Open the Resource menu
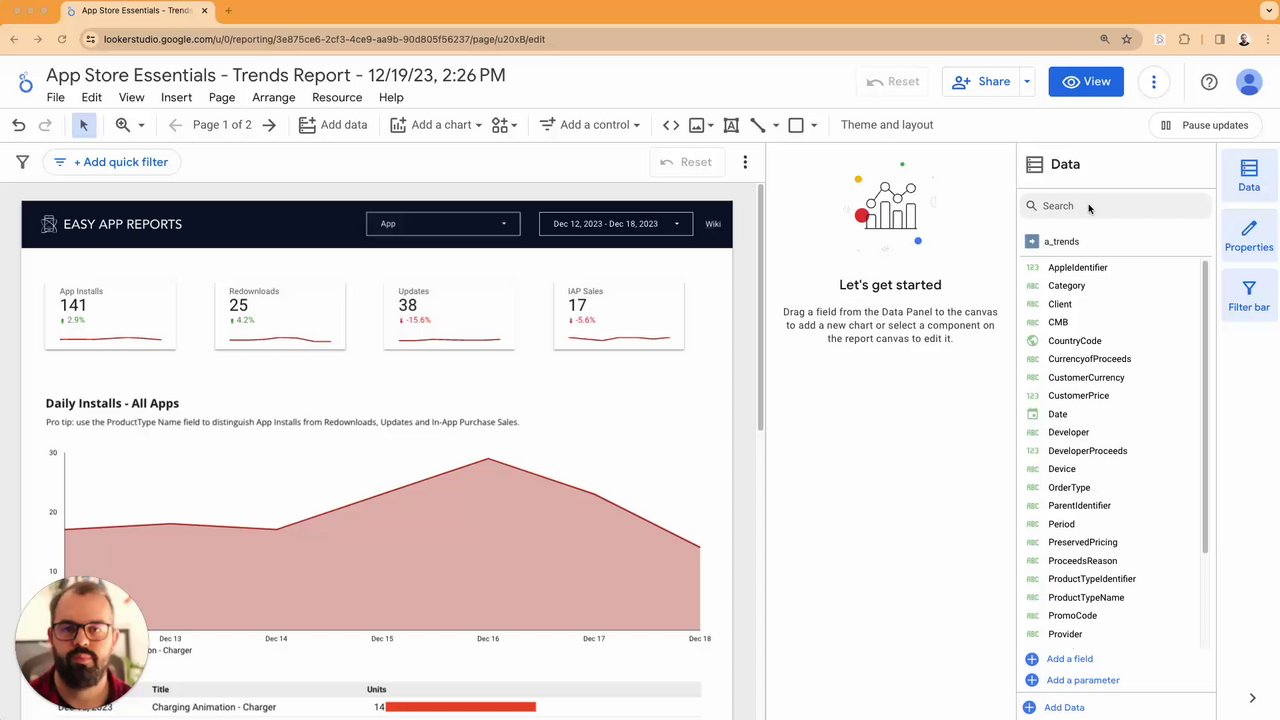 click(x=337, y=98)
